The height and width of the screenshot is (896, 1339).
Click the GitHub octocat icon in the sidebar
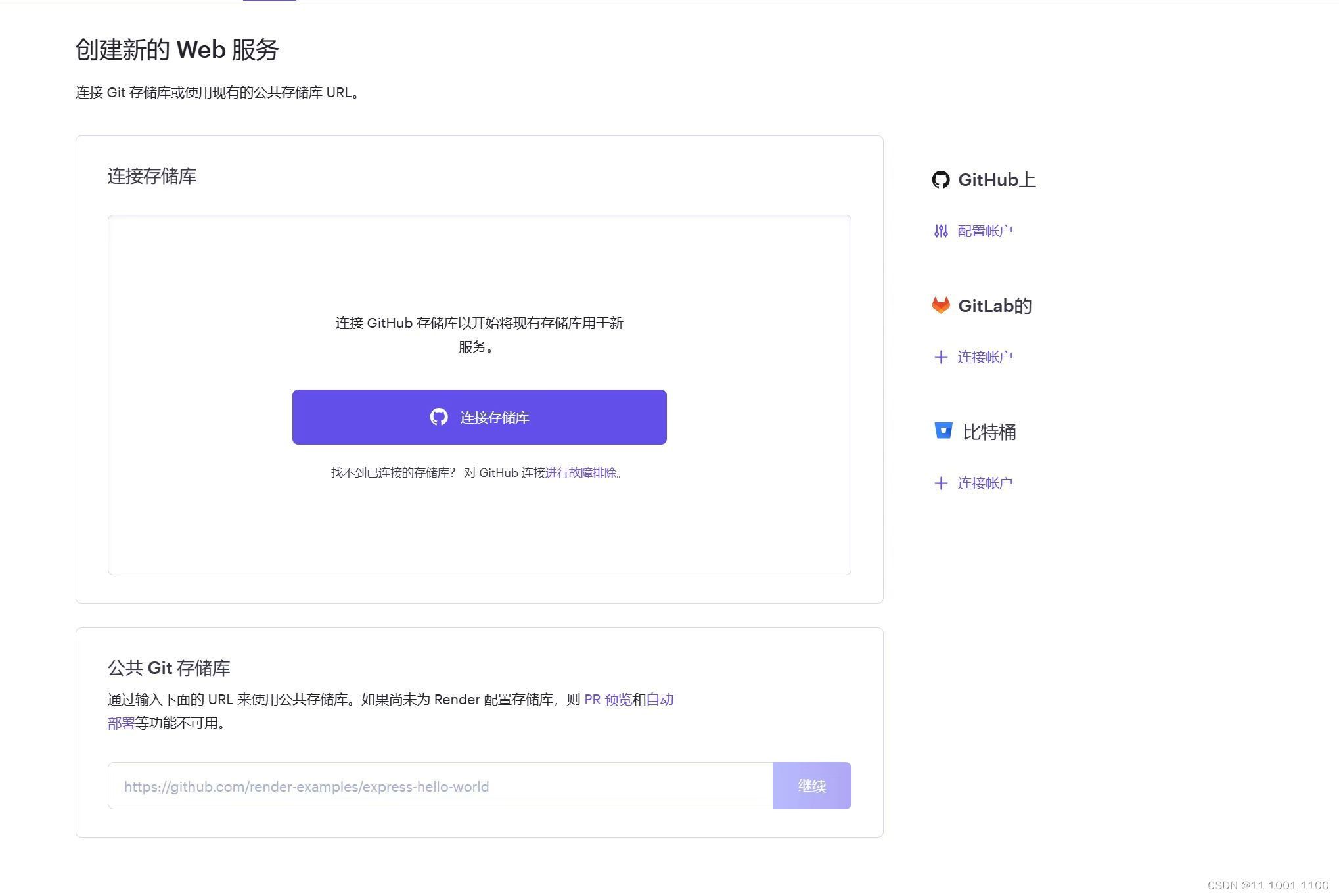[x=941, y=179]
